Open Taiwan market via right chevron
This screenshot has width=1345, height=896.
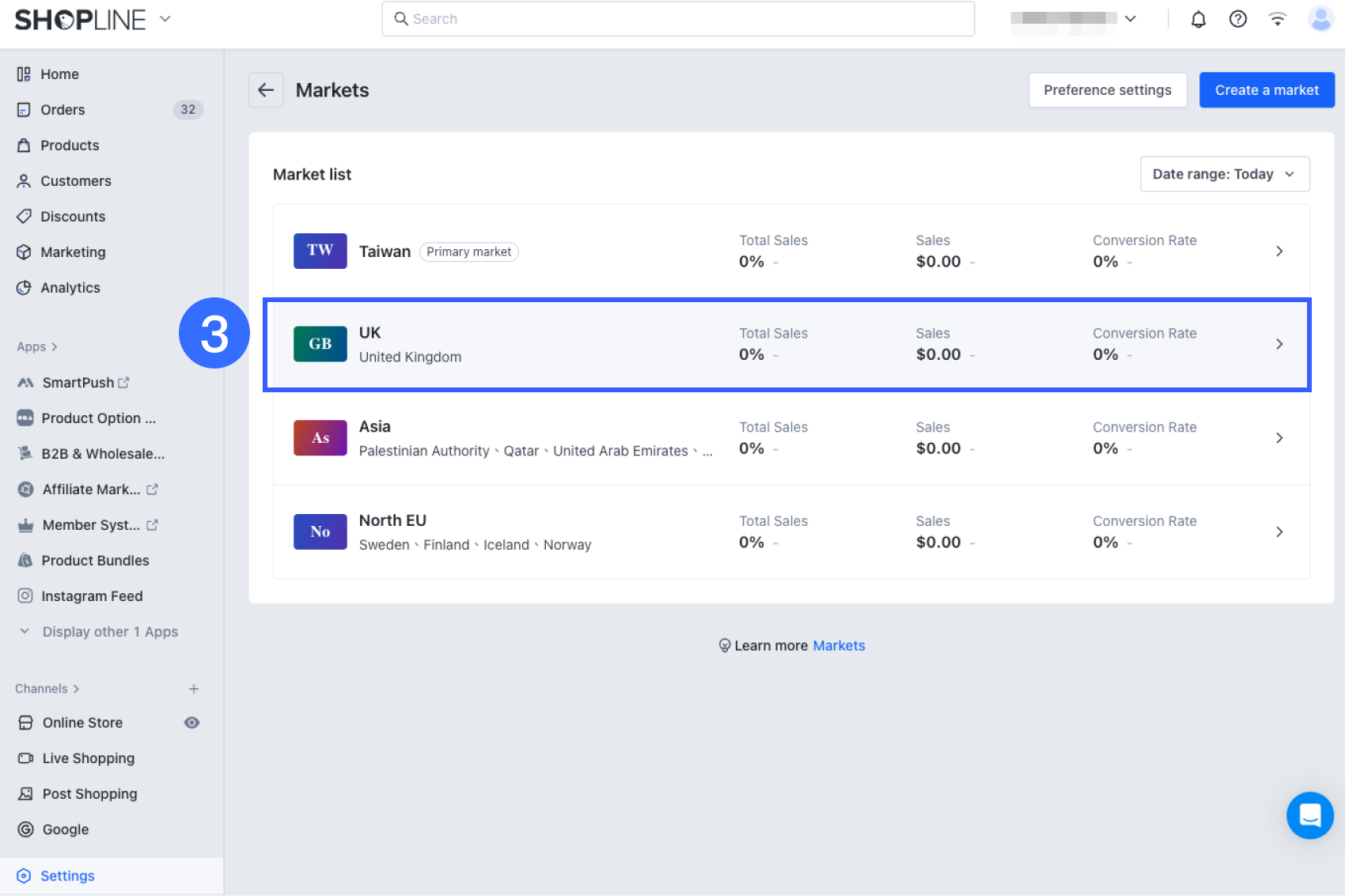click(1279, 251)
